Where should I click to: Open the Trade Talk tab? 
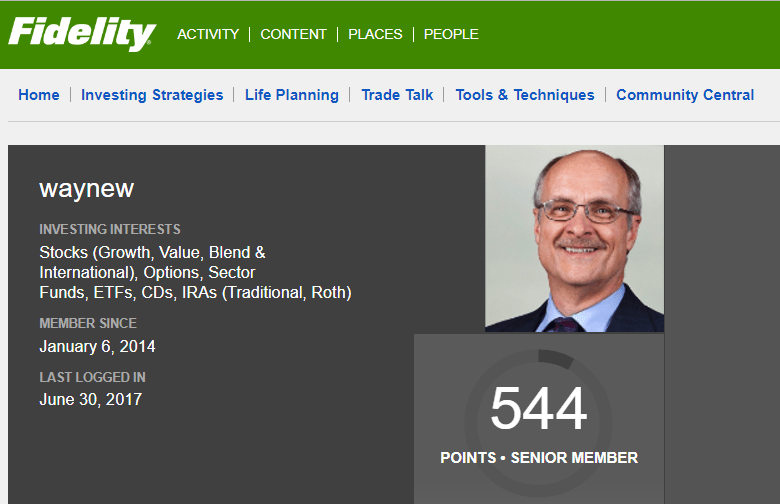397,95
